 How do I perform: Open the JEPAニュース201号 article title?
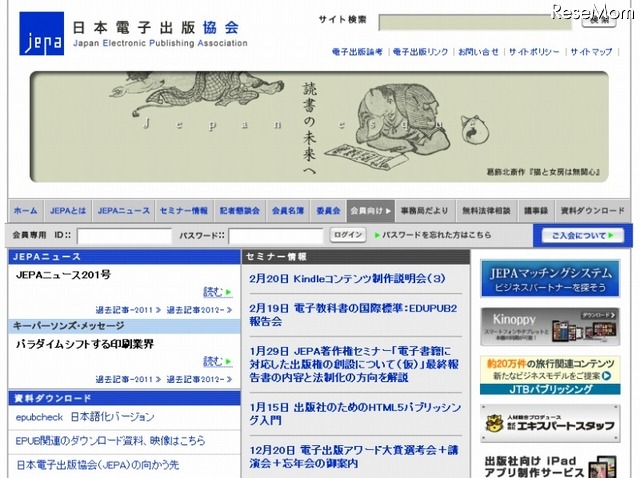(63, 275)
